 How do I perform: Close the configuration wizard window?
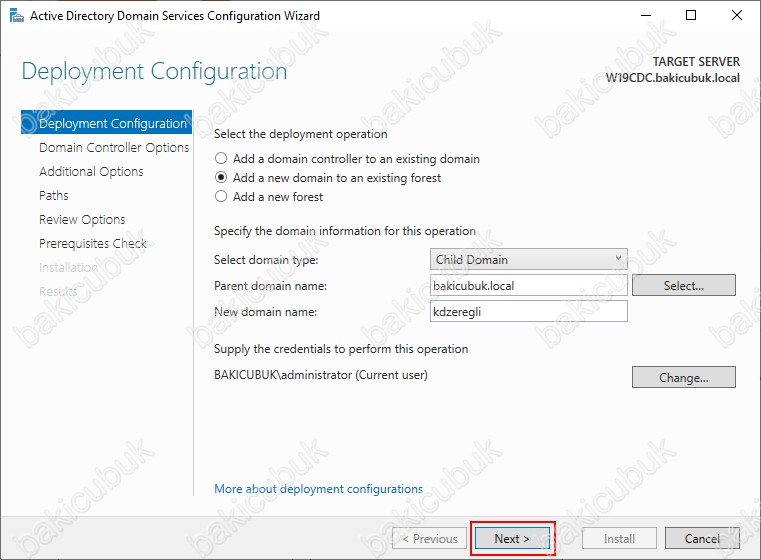[737, 16]
